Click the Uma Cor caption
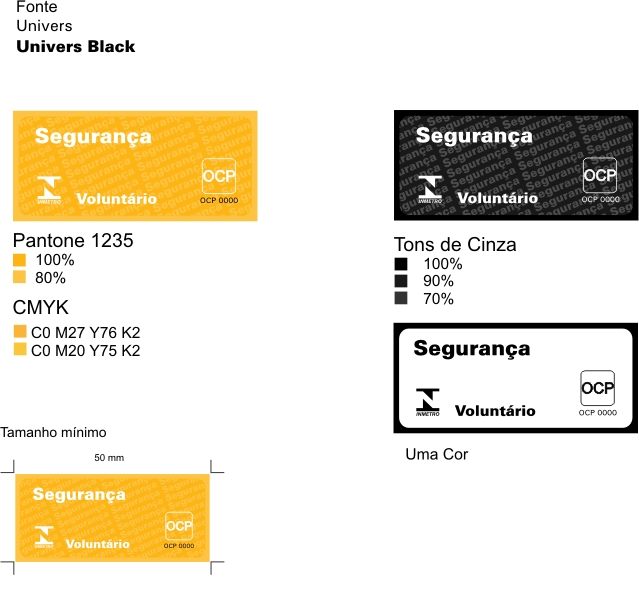This screenshot has width=639, height=595. coord(437,454)
